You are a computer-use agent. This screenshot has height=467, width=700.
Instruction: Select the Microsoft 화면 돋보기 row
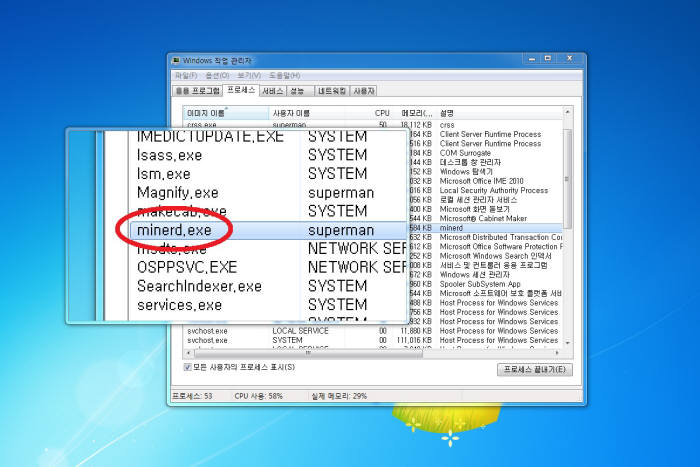(x=486, y=209)
